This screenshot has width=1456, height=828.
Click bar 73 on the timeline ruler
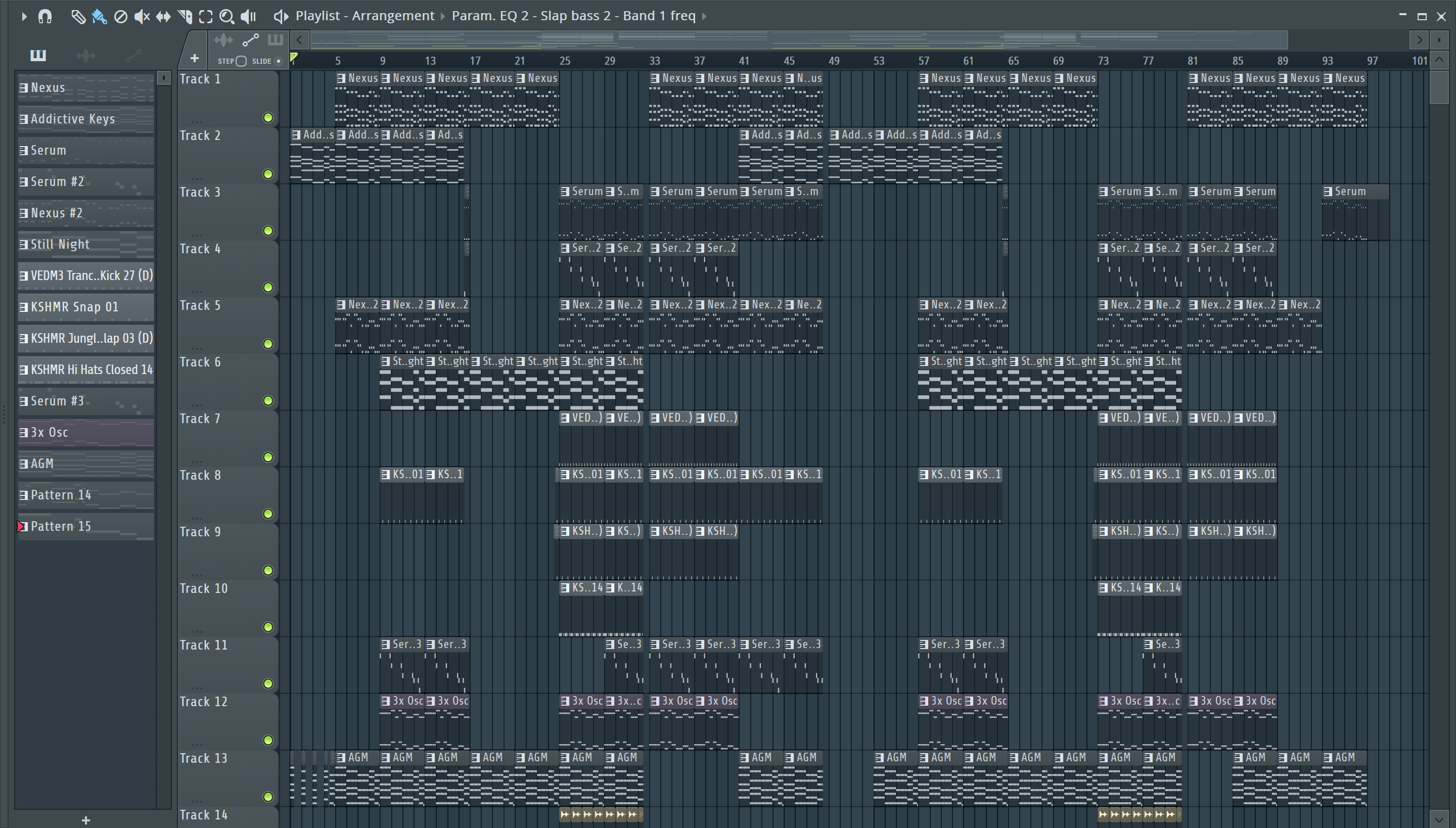point(1103,61)
